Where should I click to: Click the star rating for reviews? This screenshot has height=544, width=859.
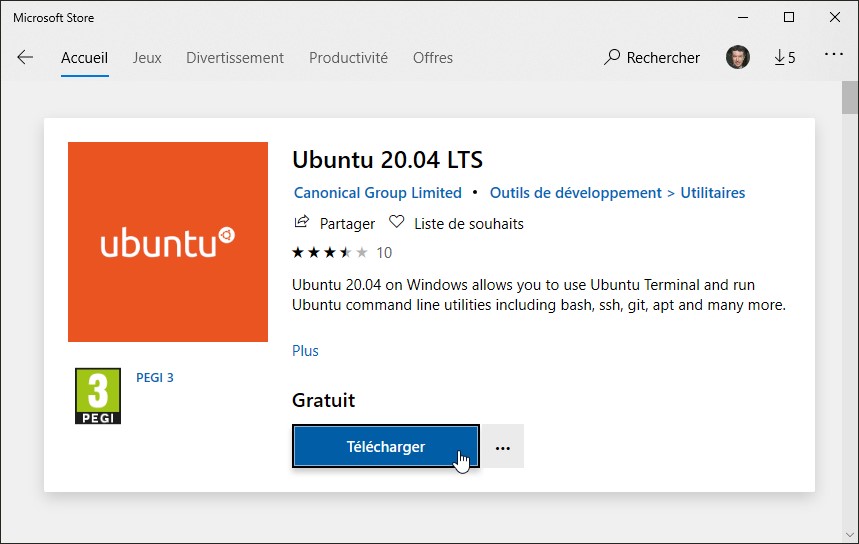click(x=330, y=252)
